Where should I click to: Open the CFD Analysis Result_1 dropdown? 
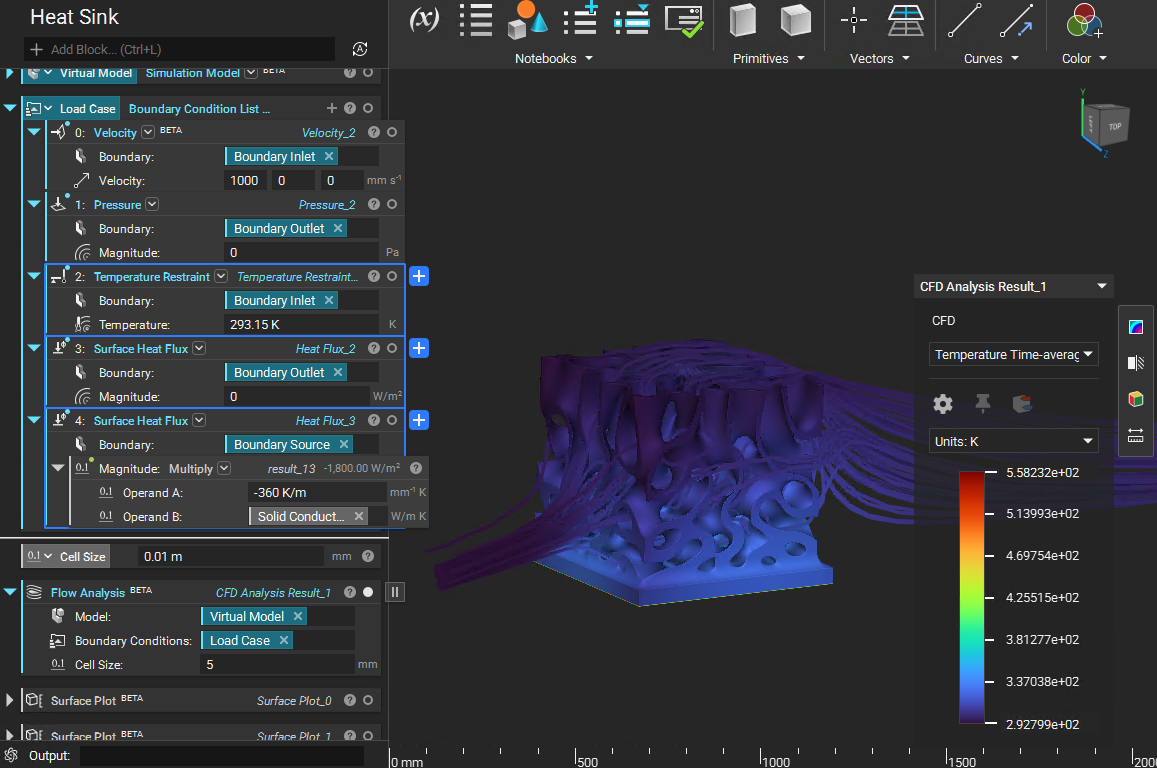tap(1013, 286)
